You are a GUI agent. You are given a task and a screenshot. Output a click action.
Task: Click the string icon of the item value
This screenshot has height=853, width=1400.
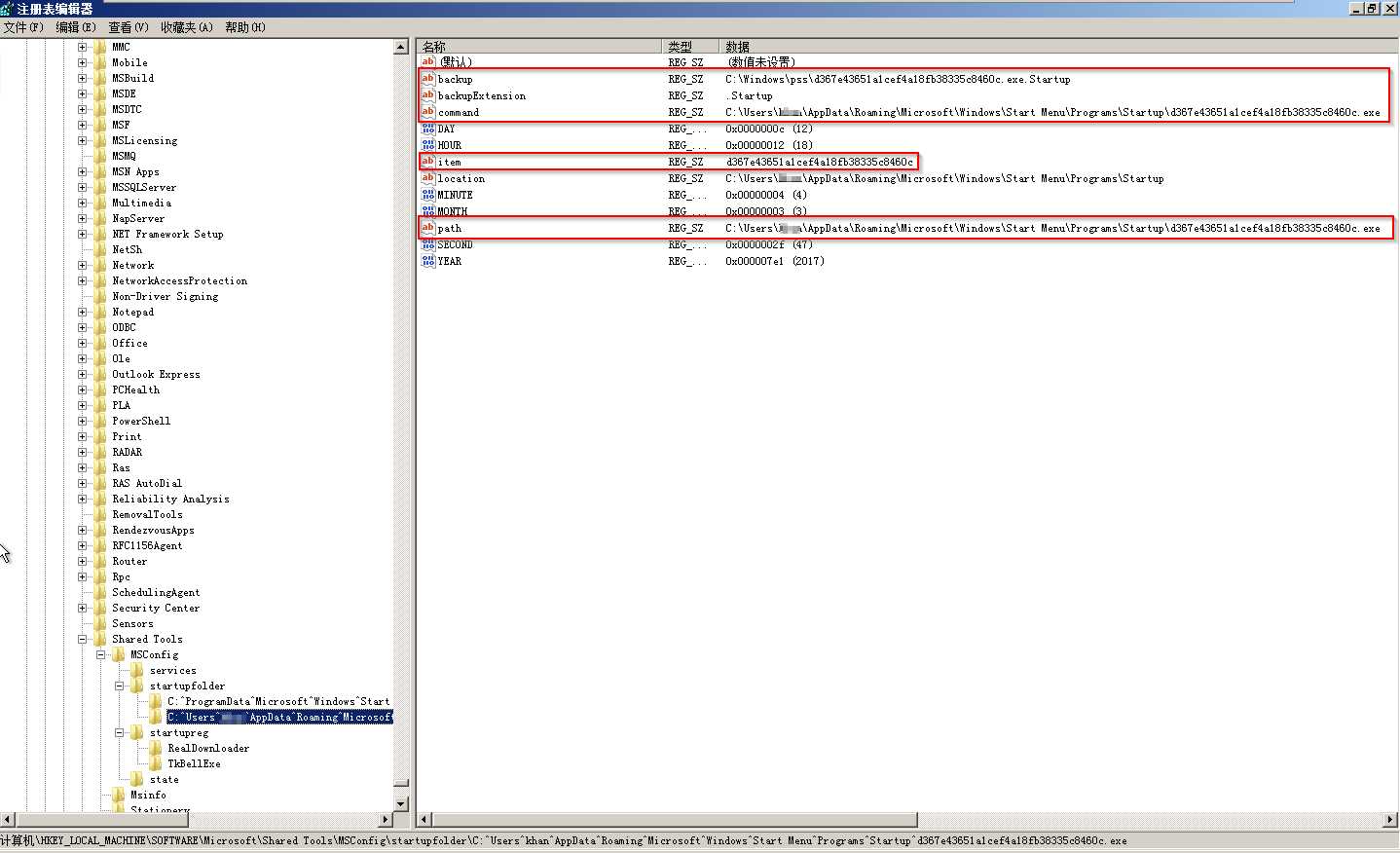(x=427, y=162)
